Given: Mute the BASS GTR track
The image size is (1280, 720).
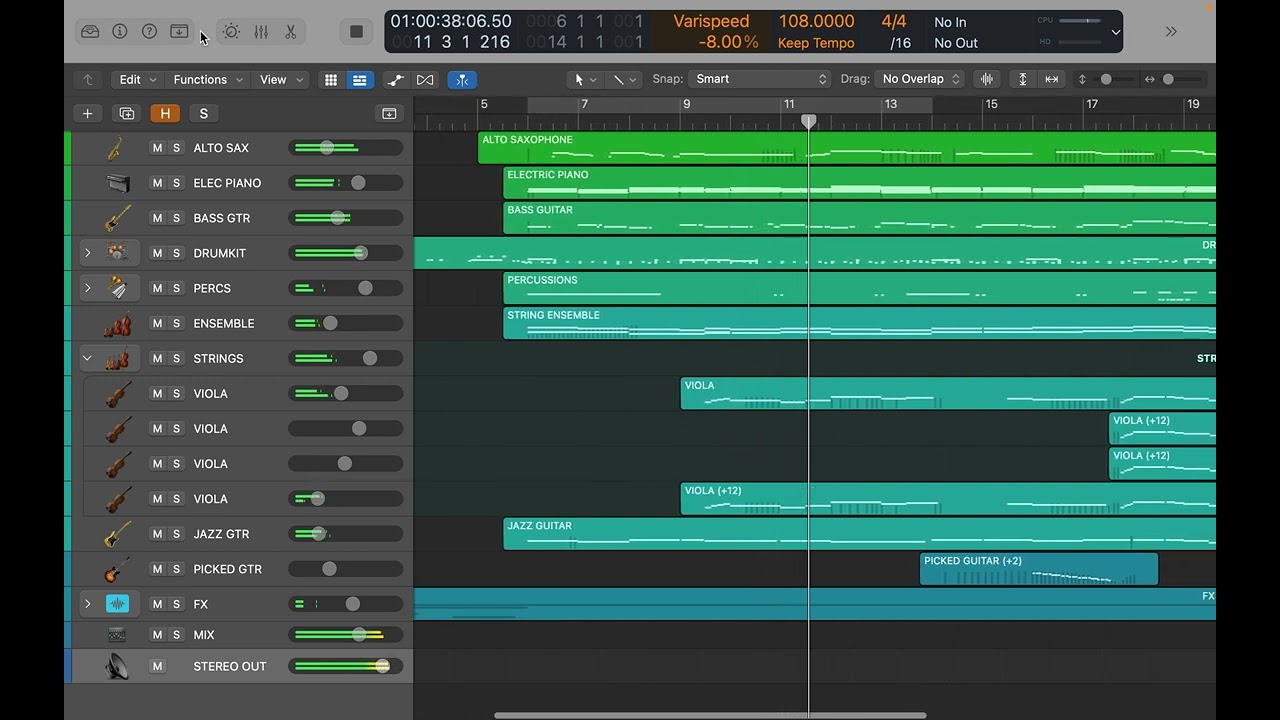Looking at the screenshot, I should coord(157,218).
